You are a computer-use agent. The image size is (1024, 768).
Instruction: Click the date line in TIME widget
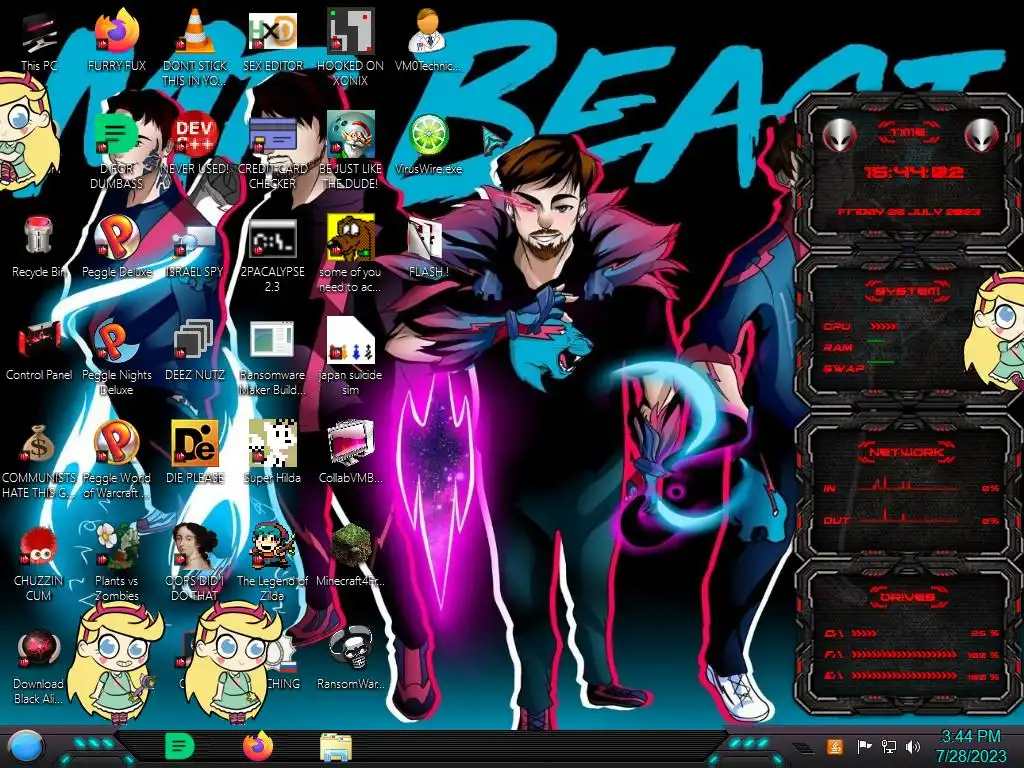point(909,212)
